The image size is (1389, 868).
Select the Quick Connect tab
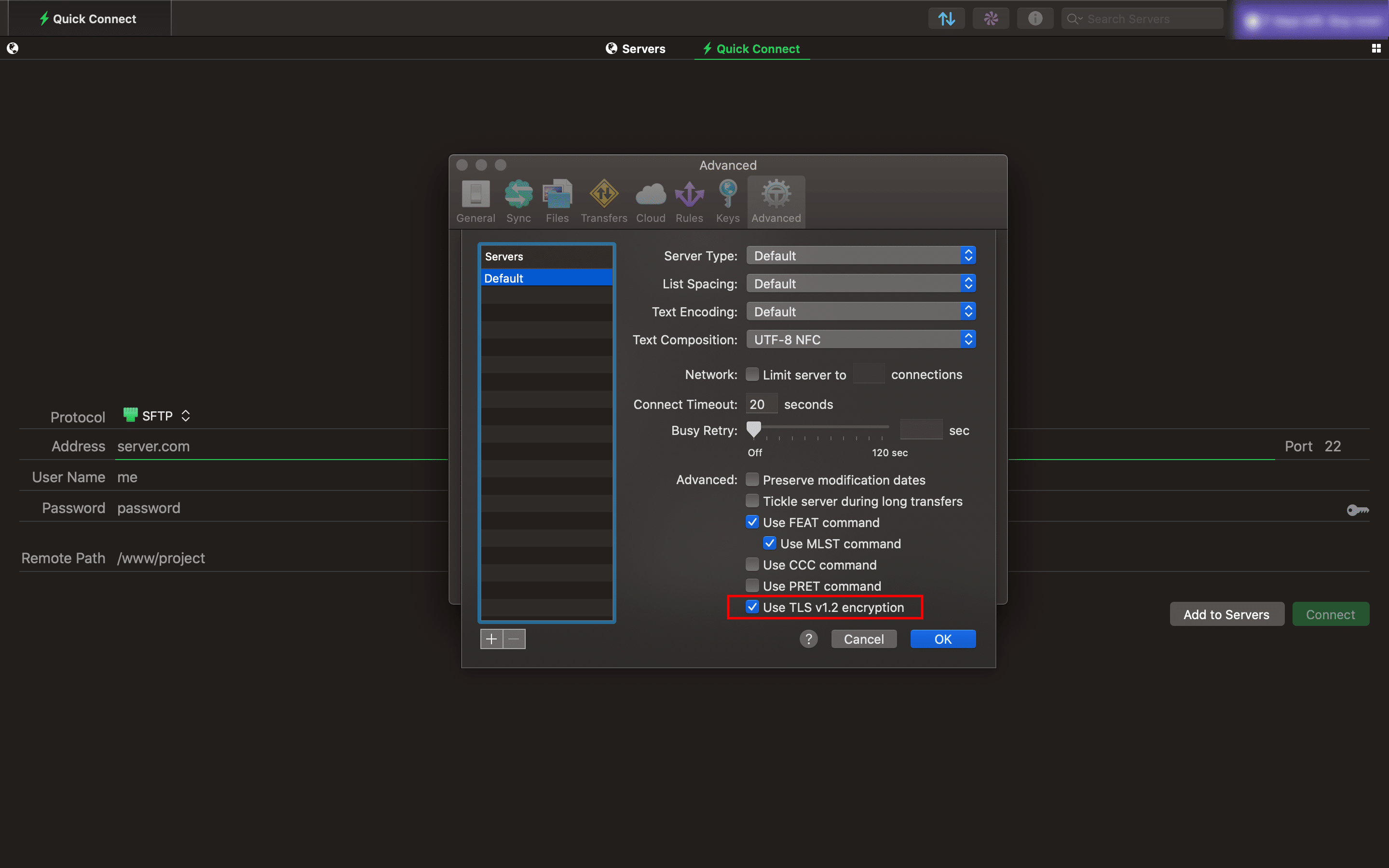(x=751, y=49)
